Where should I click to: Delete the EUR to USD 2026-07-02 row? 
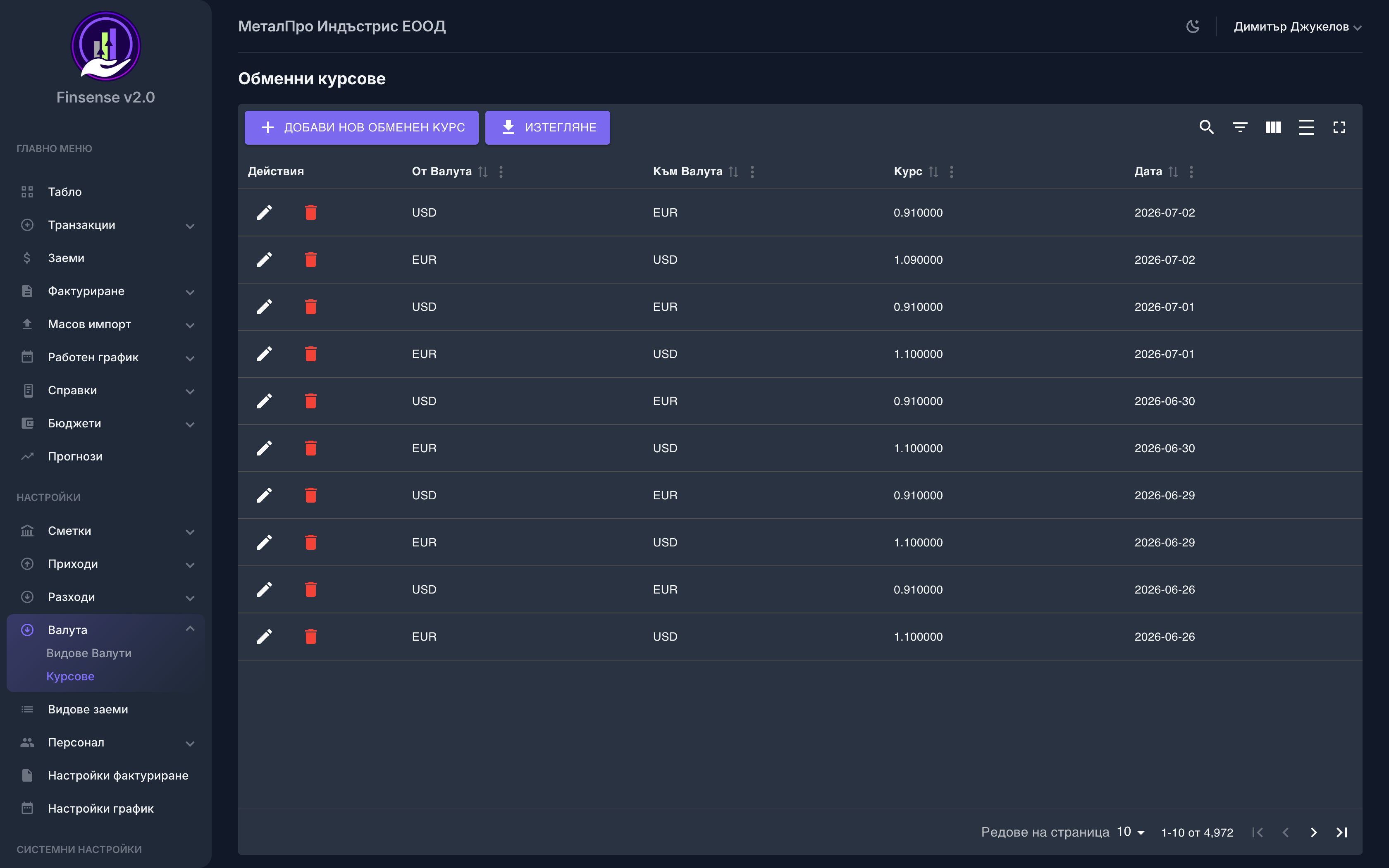[310, 260]
